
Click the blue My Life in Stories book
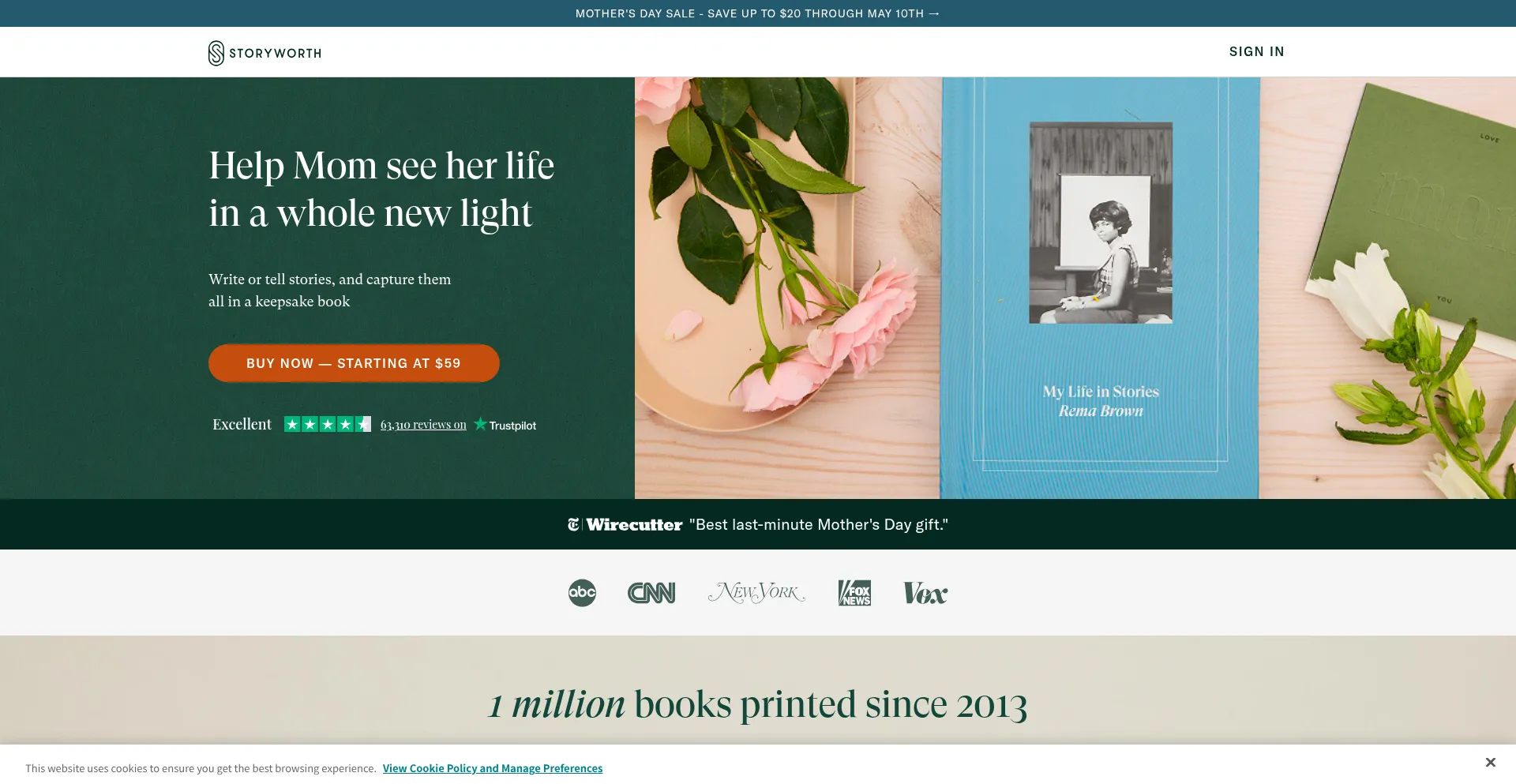(1100, 288)
